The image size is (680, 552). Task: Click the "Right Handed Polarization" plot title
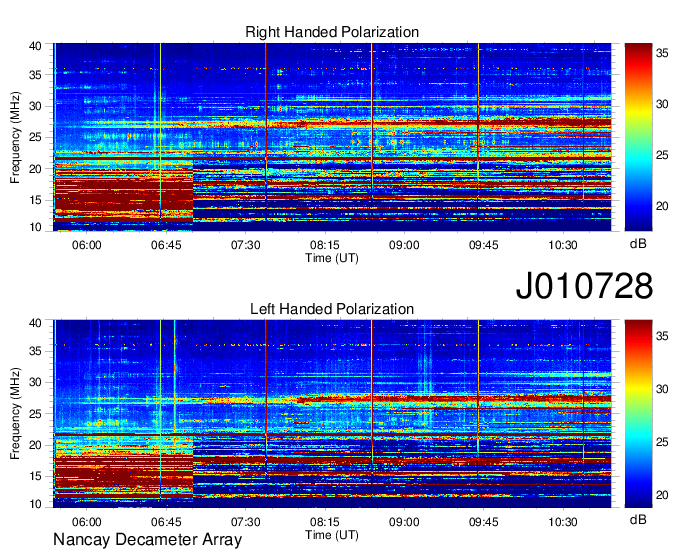click(332, 32)
